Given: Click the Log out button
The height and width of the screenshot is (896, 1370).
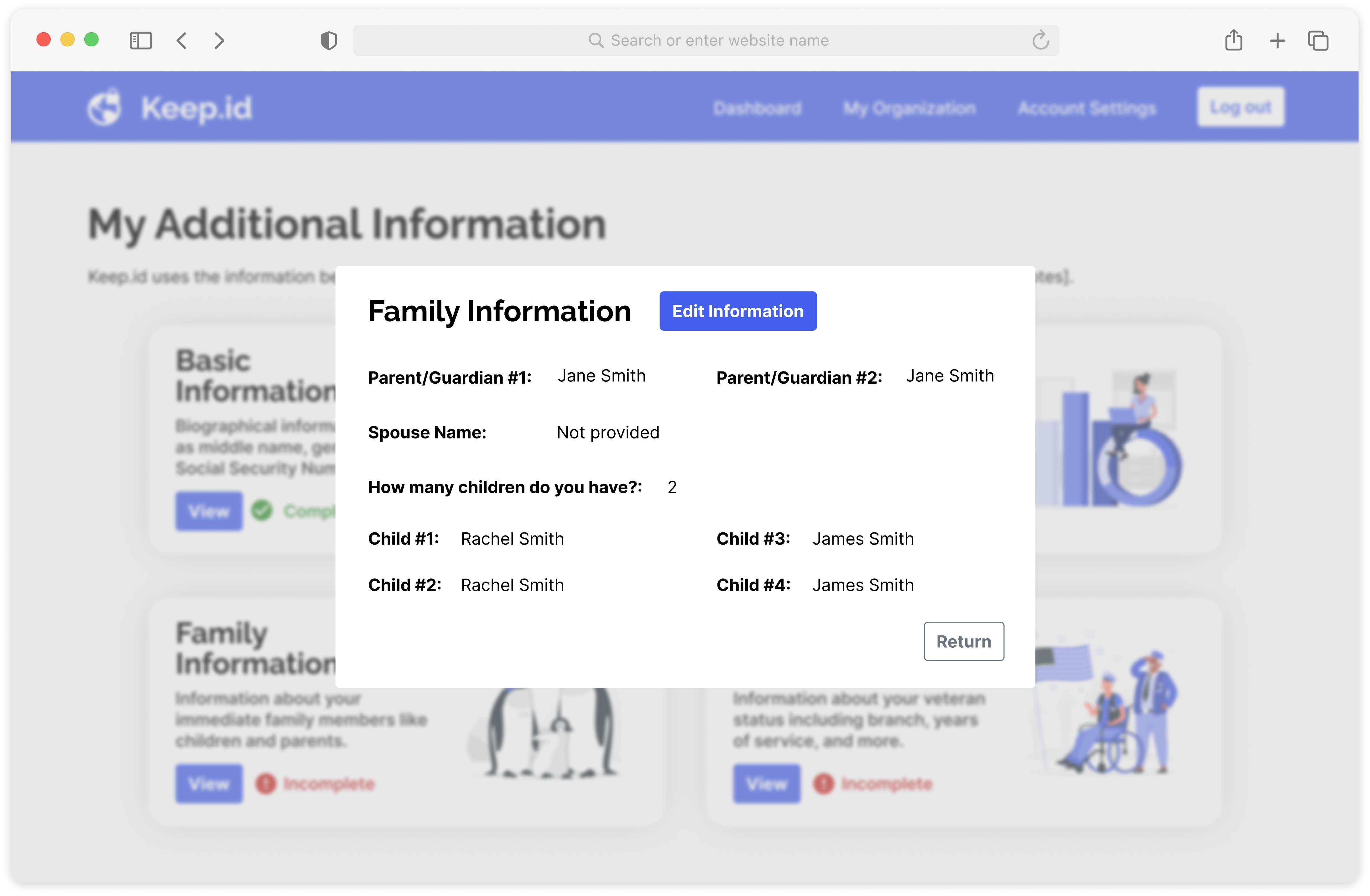Looking at the screenshot, I should point(1241,107).
